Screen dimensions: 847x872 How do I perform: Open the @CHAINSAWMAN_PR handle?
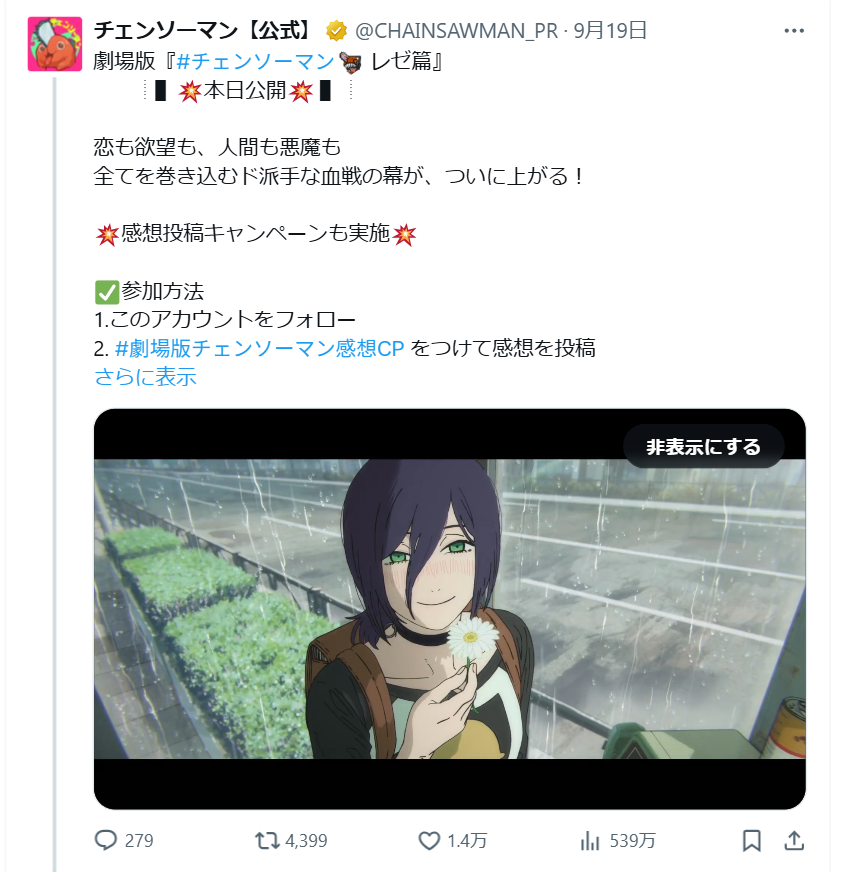(456, 31)
